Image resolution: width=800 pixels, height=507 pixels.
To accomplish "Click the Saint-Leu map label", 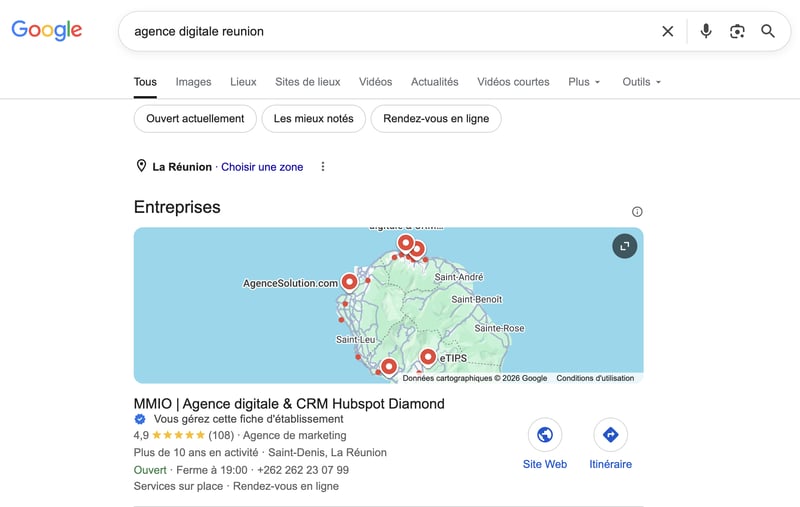I will point(355,339).
